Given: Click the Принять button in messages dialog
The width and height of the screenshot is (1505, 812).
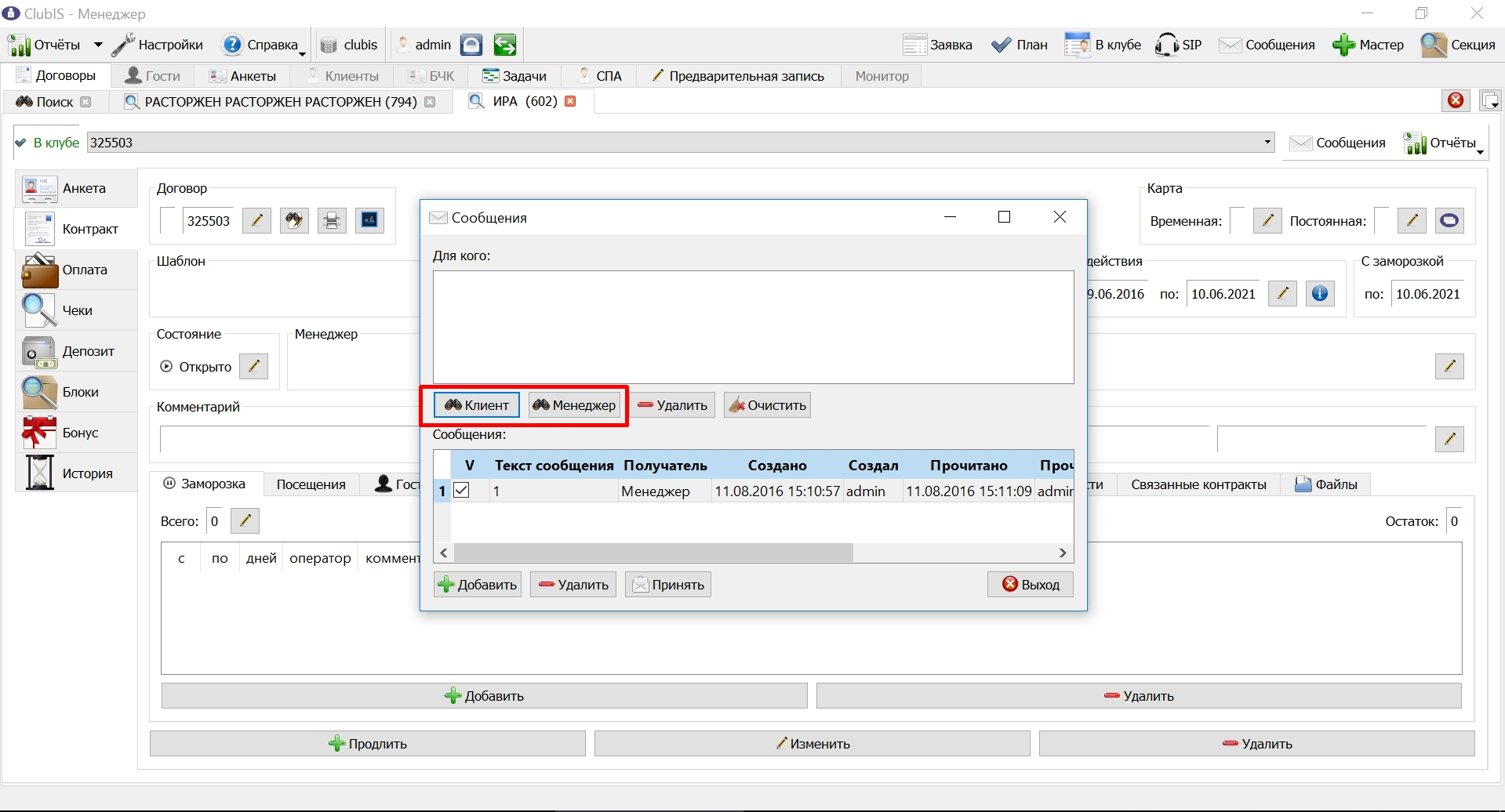Looking at the screenshot, I should point(668,585).
